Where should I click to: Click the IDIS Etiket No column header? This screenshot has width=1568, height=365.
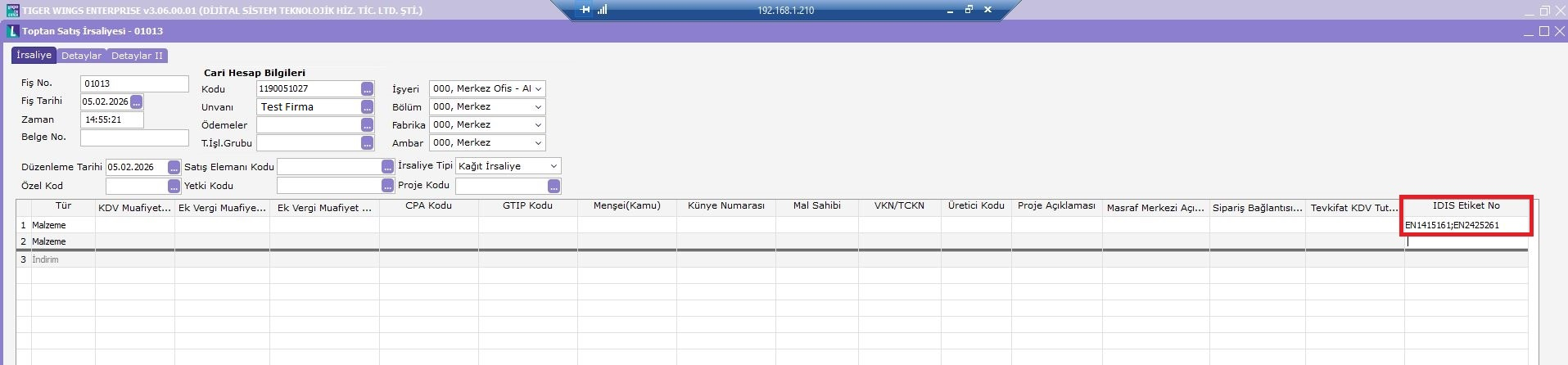tap(1466, 206)
